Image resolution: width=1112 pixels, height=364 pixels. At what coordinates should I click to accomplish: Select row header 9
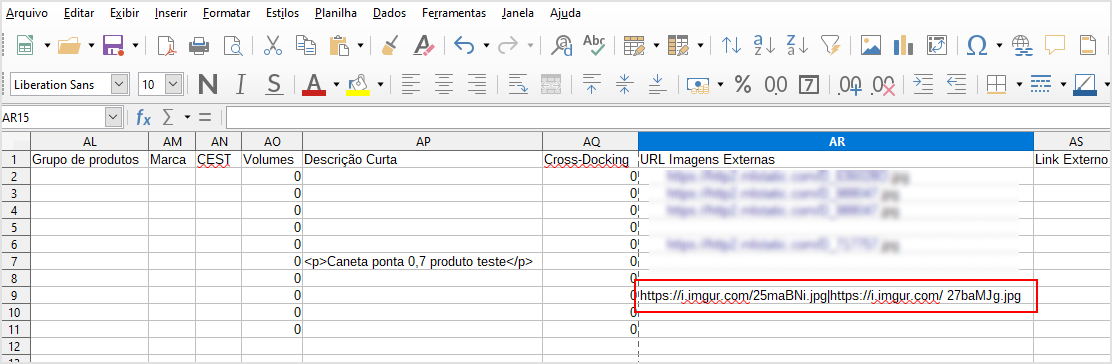click(x=15, y=295)
